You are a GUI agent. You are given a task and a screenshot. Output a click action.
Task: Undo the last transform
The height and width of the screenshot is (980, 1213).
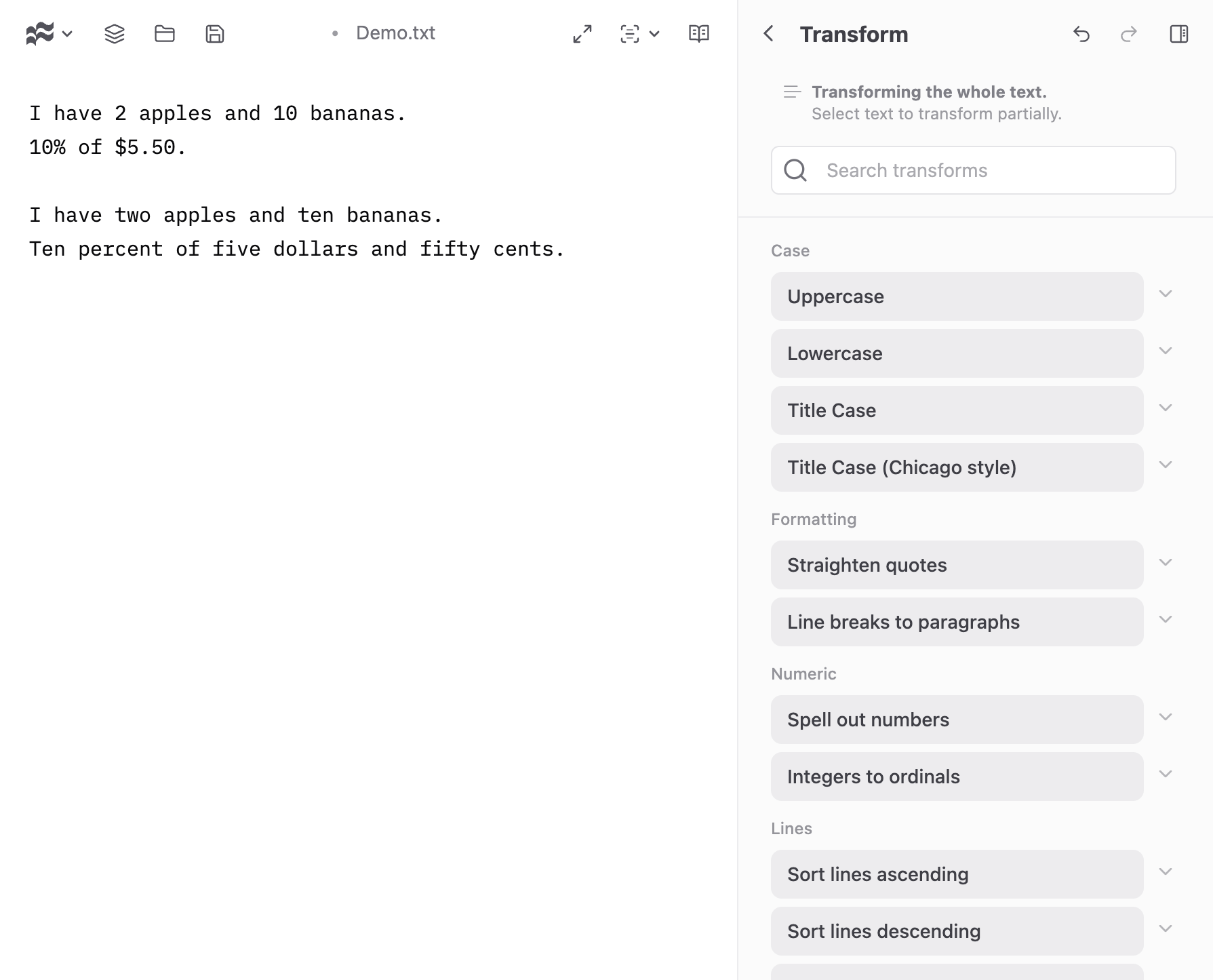[1081, 35]
